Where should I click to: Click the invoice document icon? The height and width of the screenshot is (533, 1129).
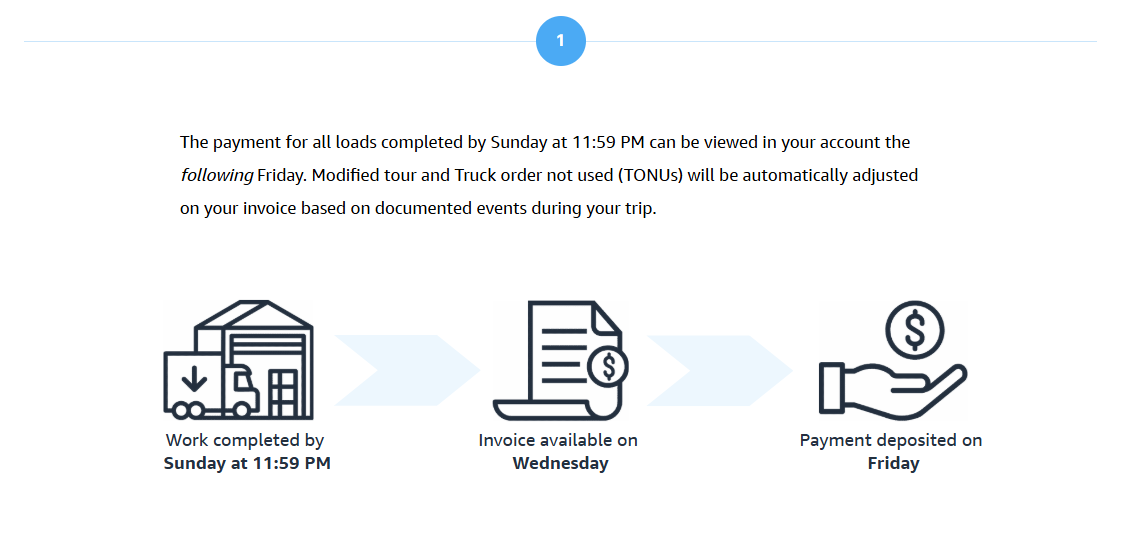click(x=558, y=362)
